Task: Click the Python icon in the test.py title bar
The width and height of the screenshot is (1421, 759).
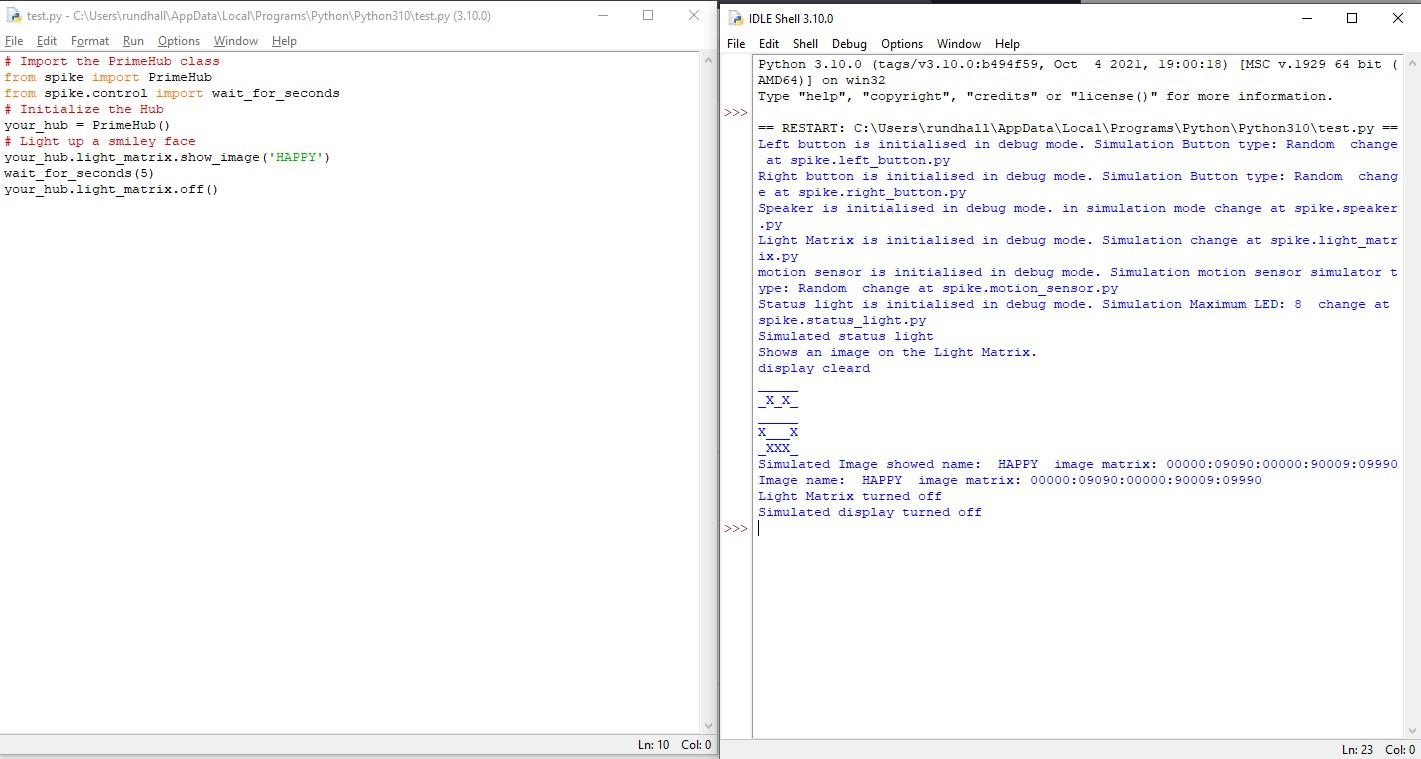Action: point(14,15)
